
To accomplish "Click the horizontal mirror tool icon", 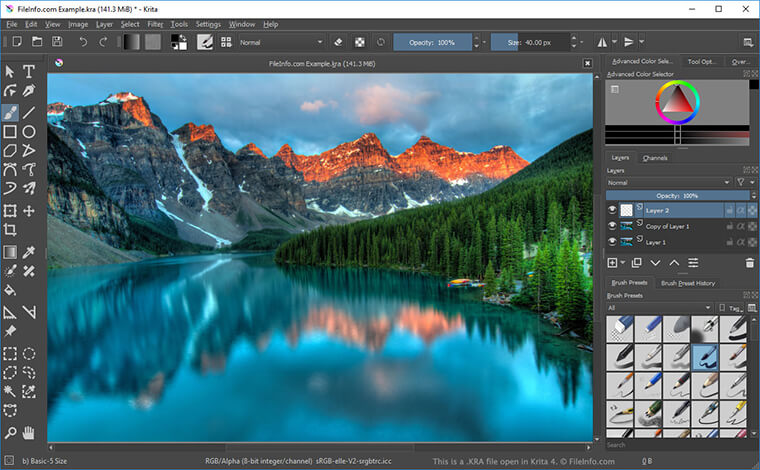I will pos(603,42).
